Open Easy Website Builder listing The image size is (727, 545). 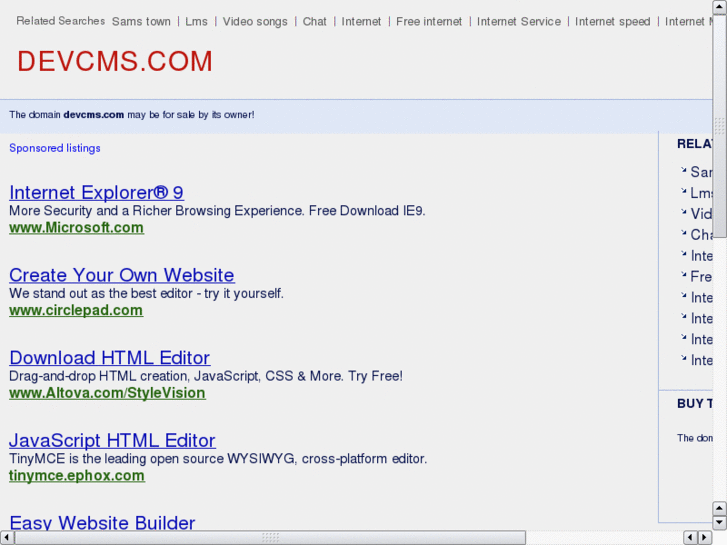(x=102, y=523)
